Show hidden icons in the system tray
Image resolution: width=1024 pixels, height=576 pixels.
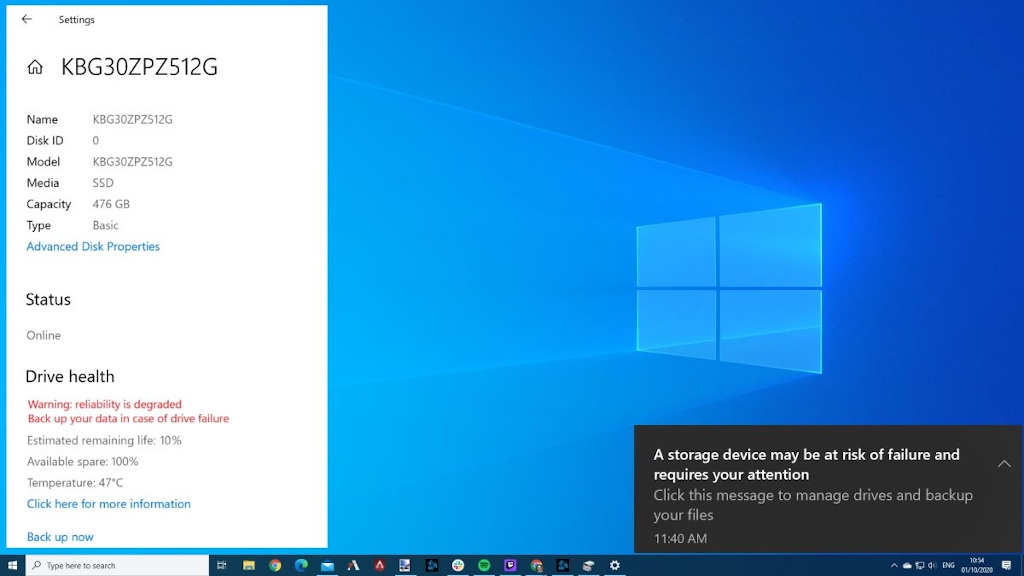click(895, 565)
